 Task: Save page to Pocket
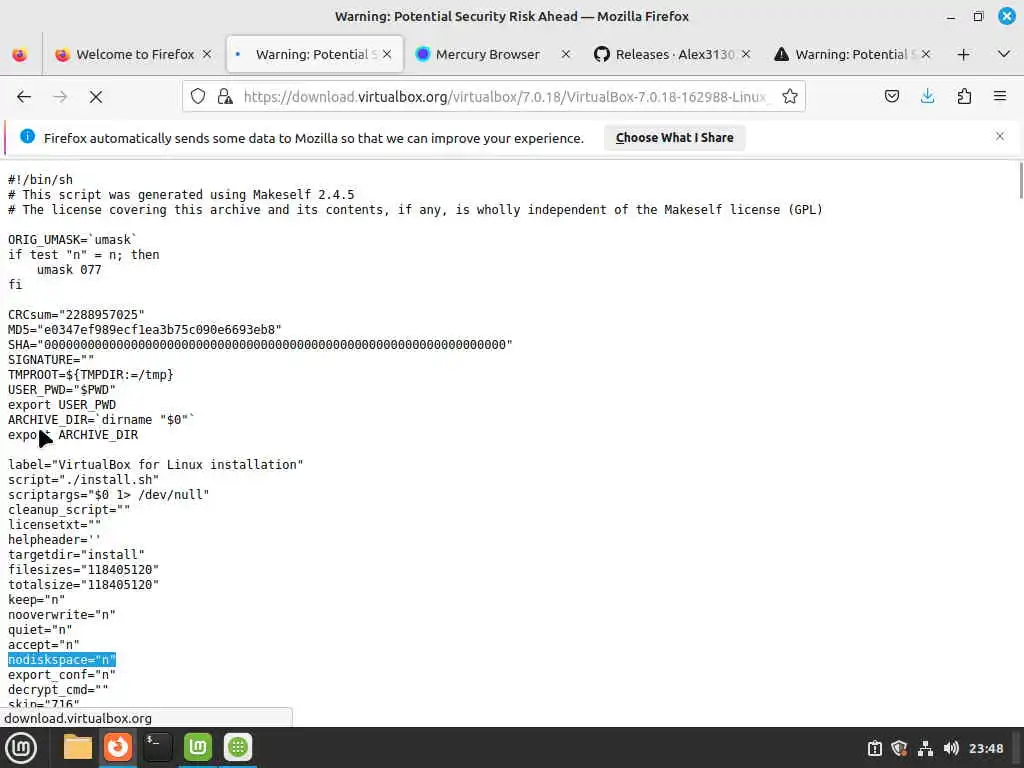click(x=891, y=97)
